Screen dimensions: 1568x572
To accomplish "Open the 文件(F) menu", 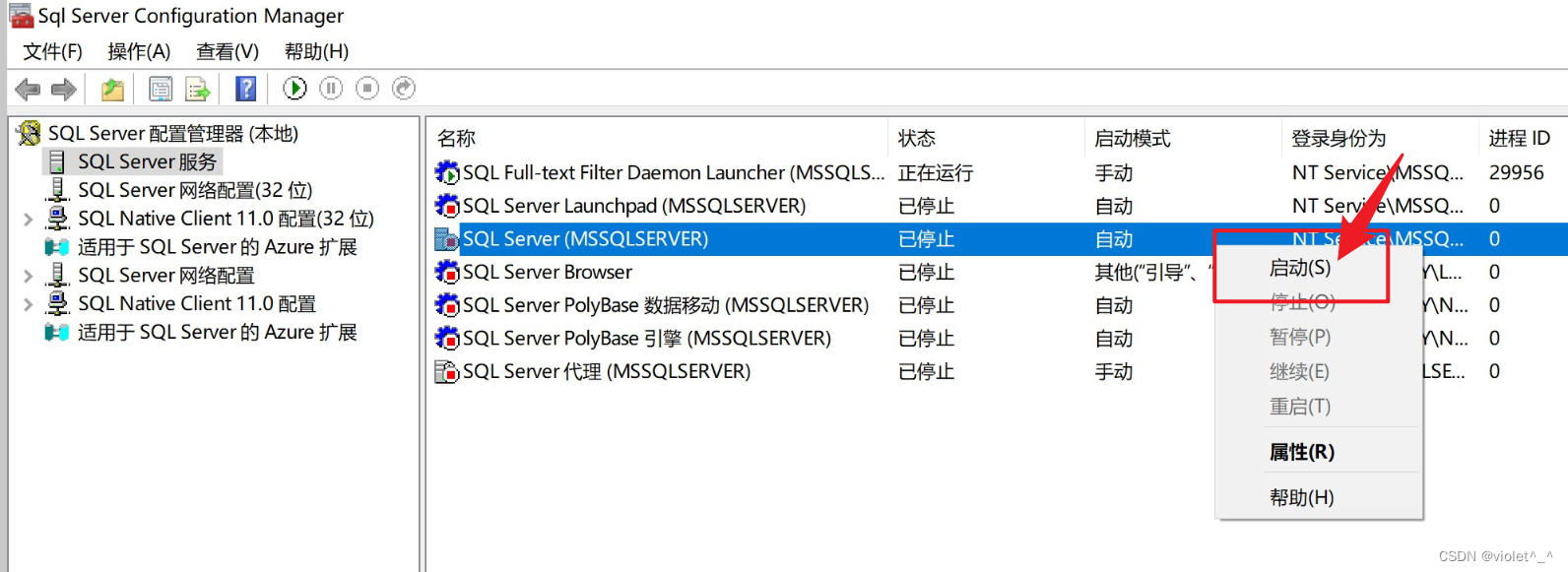I will point(53,51).
